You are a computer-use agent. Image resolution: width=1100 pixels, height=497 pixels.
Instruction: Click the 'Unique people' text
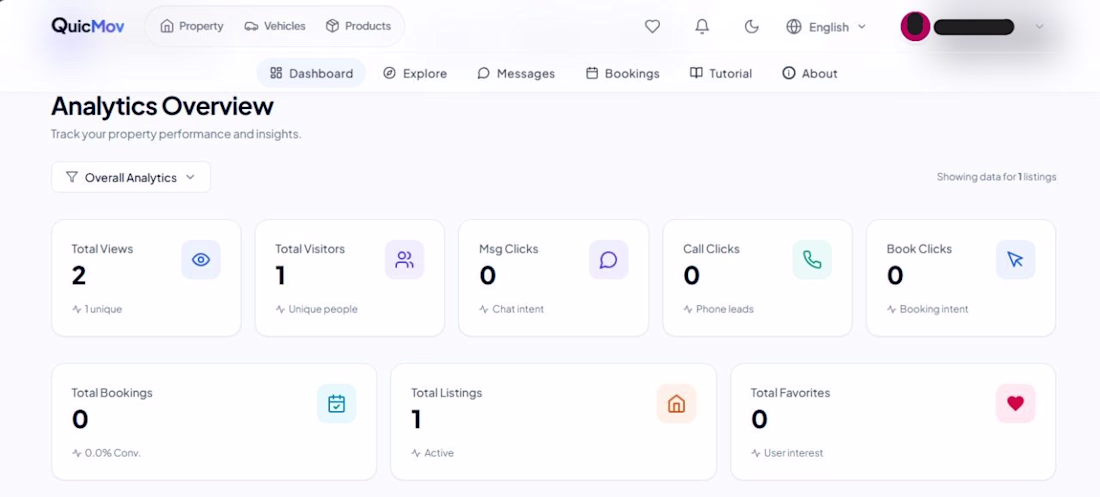tap(323, 309)
